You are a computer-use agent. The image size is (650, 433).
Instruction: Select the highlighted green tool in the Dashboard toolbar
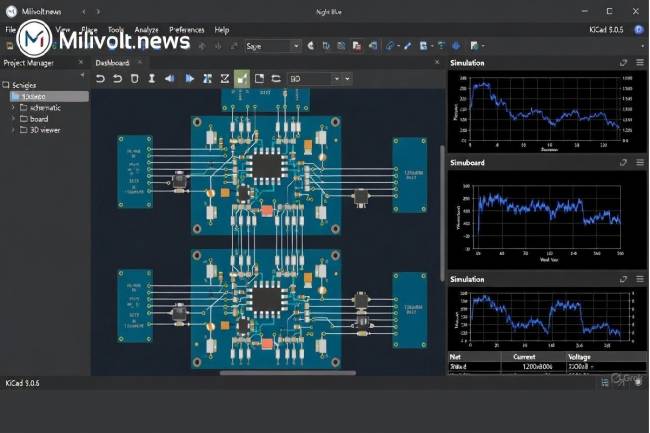tap(242, 78)
